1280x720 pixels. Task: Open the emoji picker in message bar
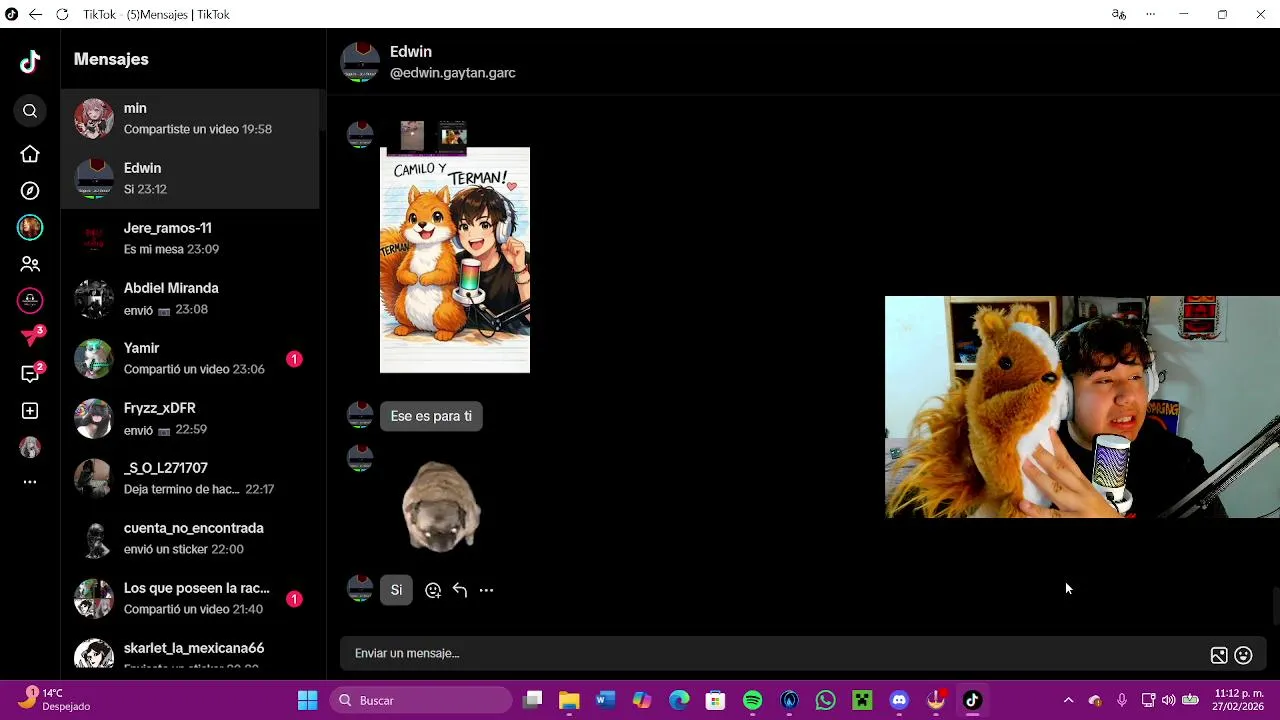pyautogui.click(x=1244, y=655)
